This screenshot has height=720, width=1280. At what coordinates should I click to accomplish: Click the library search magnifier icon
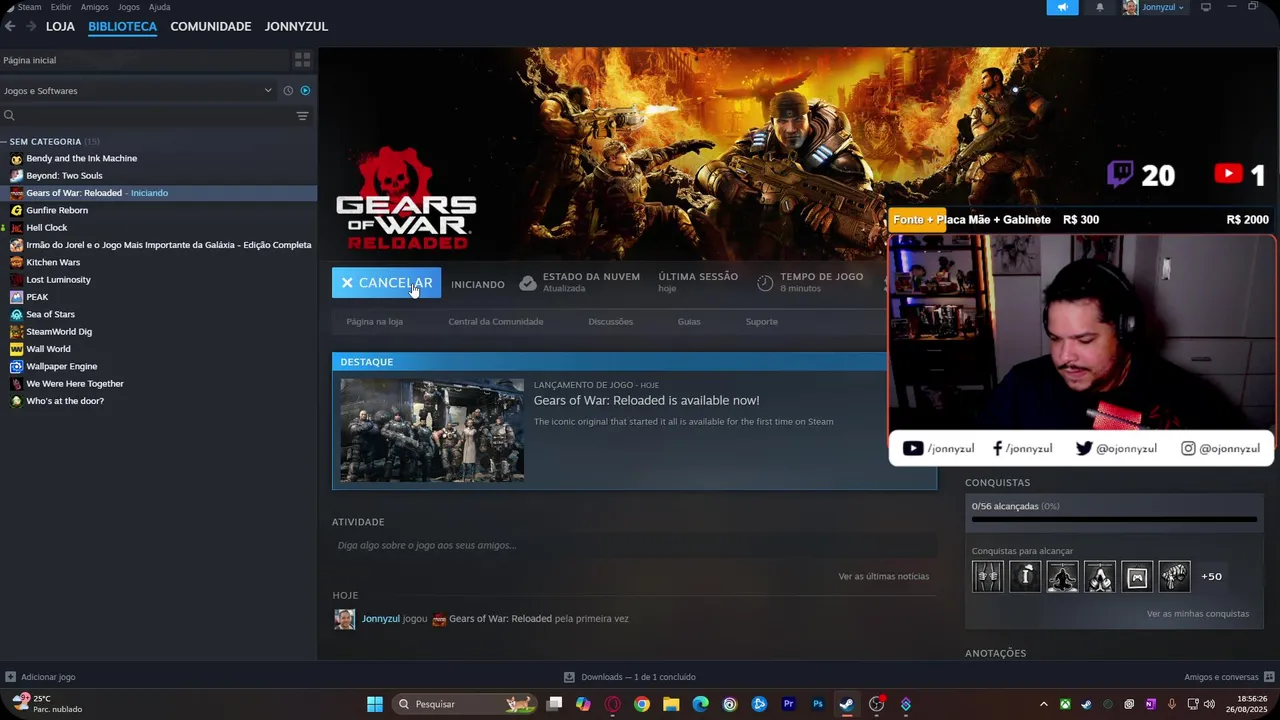click(x=9, y=116)
